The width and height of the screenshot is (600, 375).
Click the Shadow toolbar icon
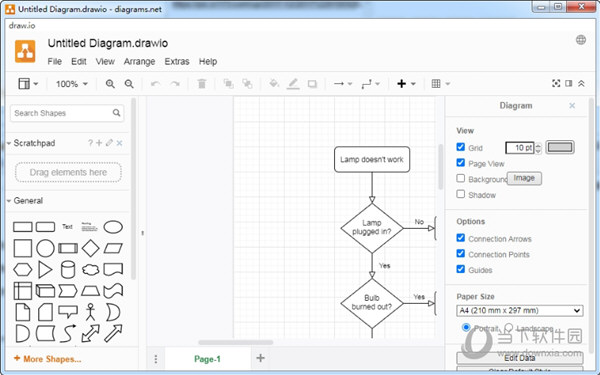[x=312, y=84]
